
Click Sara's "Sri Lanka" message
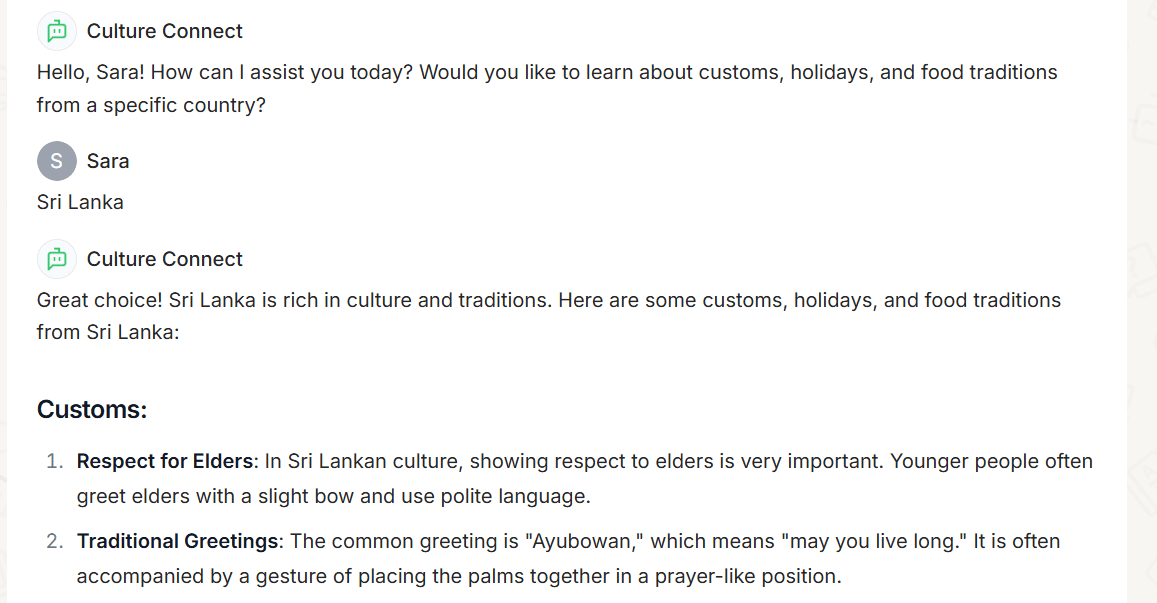80,202
